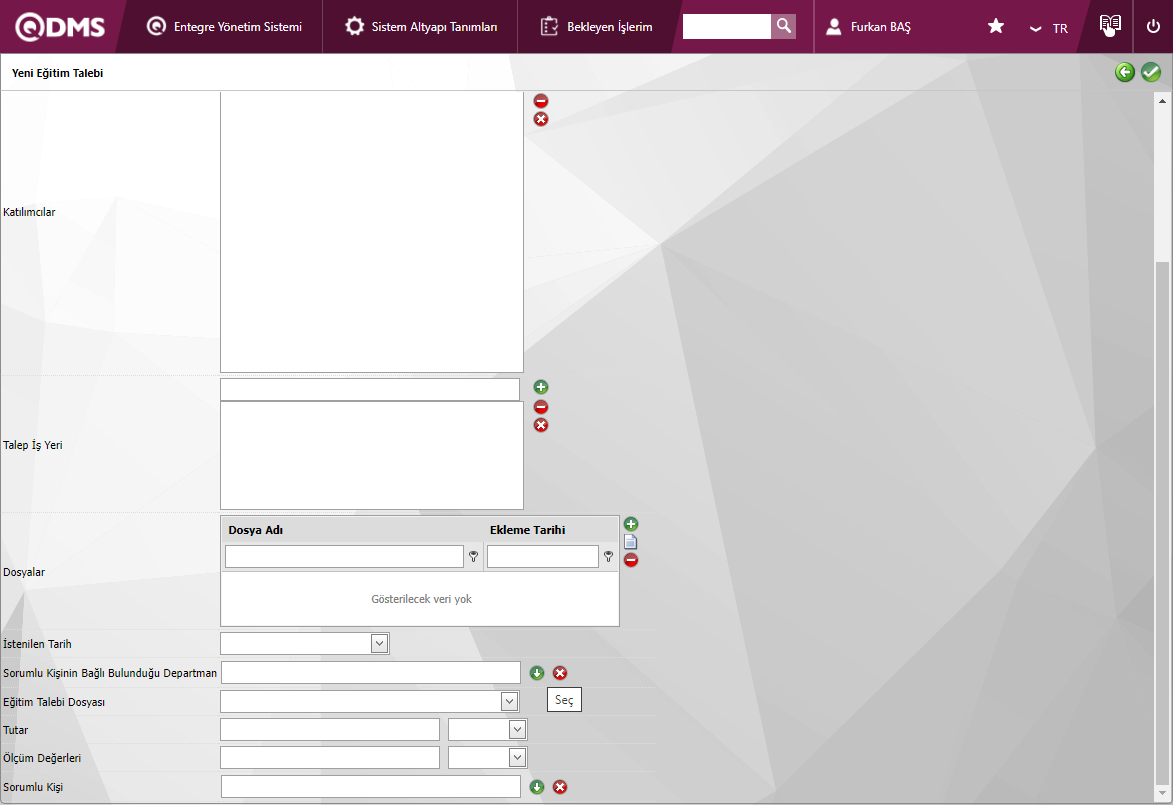Click the green back arrow button
1173x805 pixels.
[1124, 73]
